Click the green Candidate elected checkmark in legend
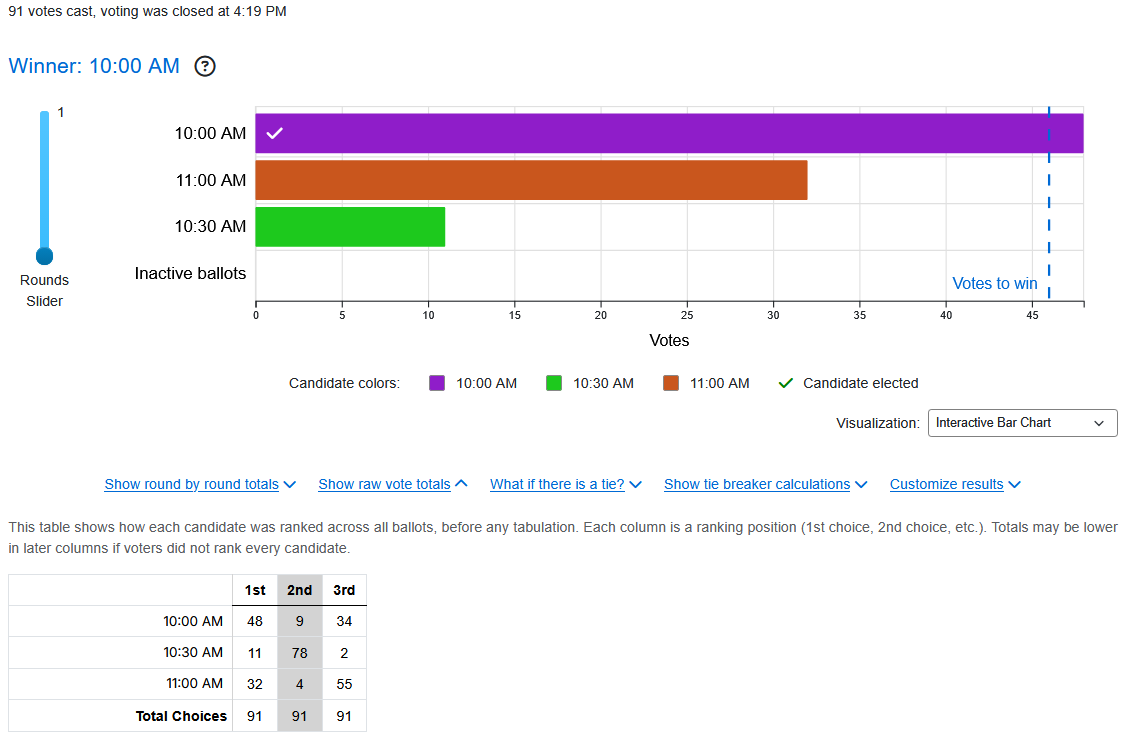The image size is (1129, 738). 786,383
